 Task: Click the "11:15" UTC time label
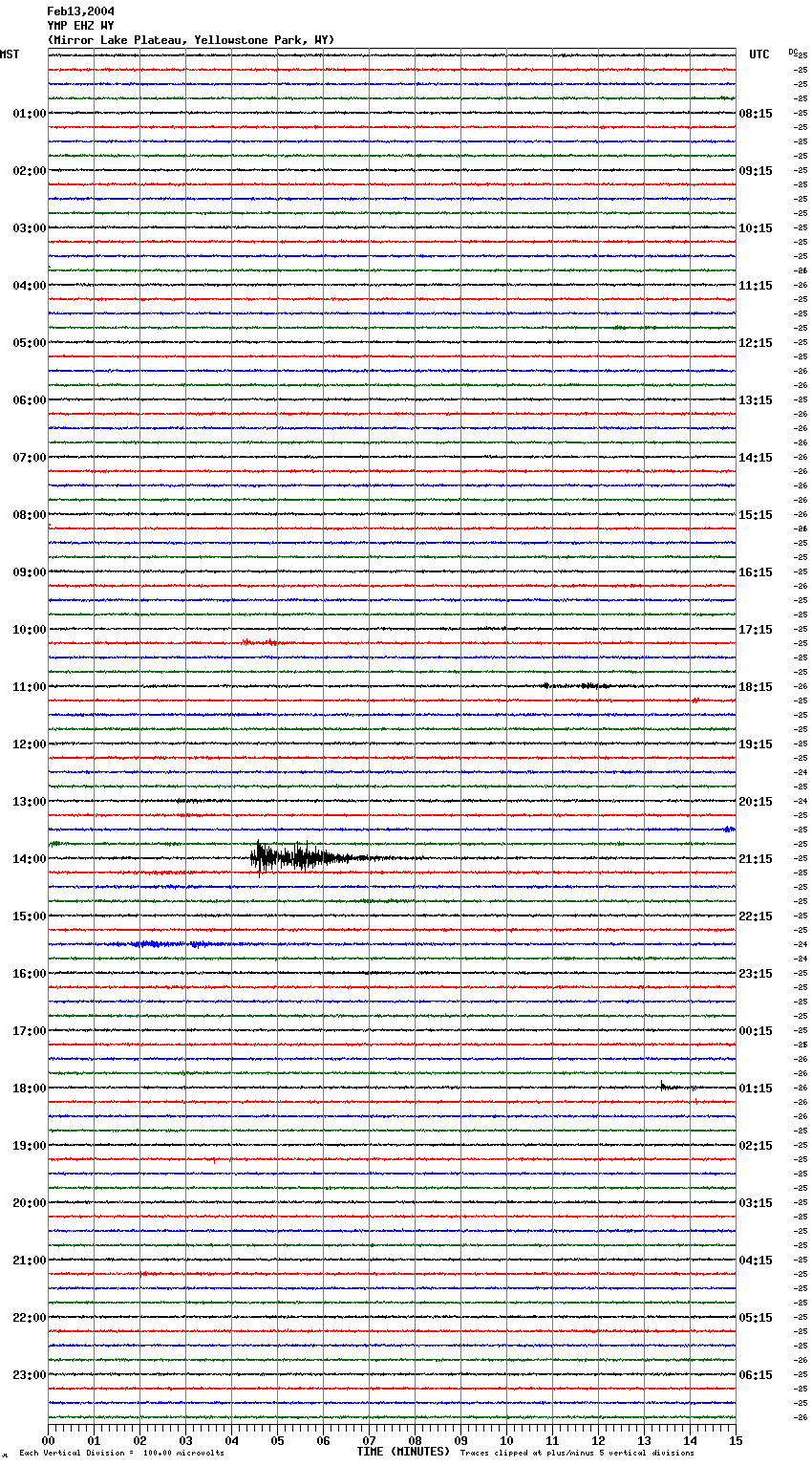[756, 286]
